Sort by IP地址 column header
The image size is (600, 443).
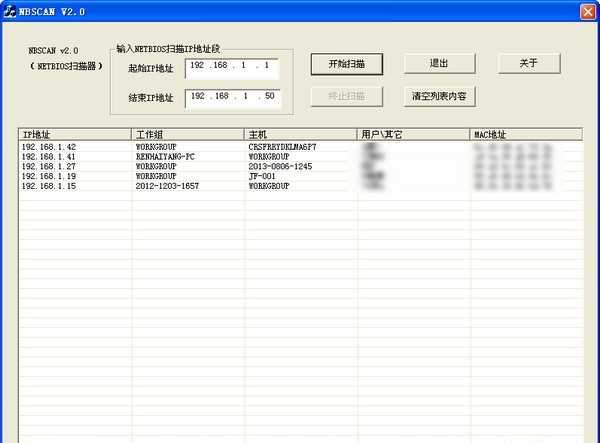[x=75, y=134]
